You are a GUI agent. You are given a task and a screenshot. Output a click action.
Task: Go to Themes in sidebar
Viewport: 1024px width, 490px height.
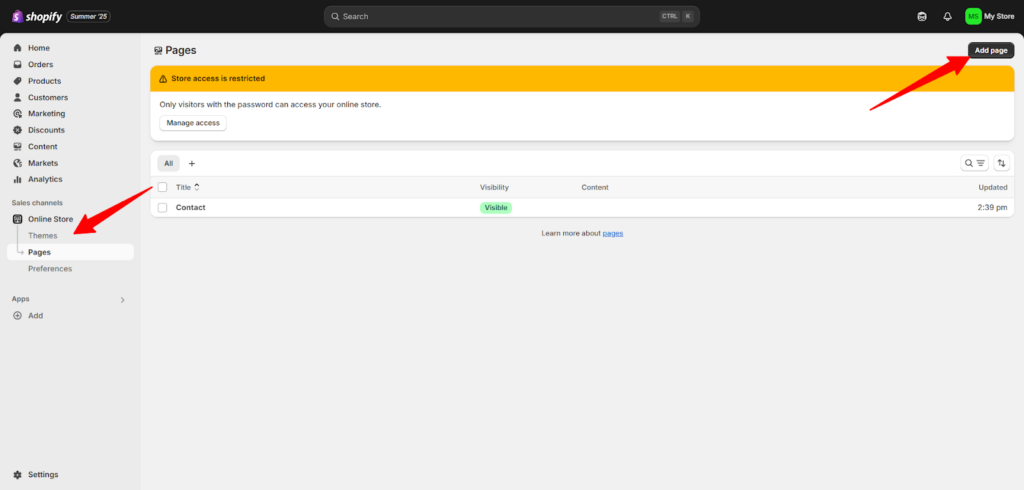coord(43,235)
